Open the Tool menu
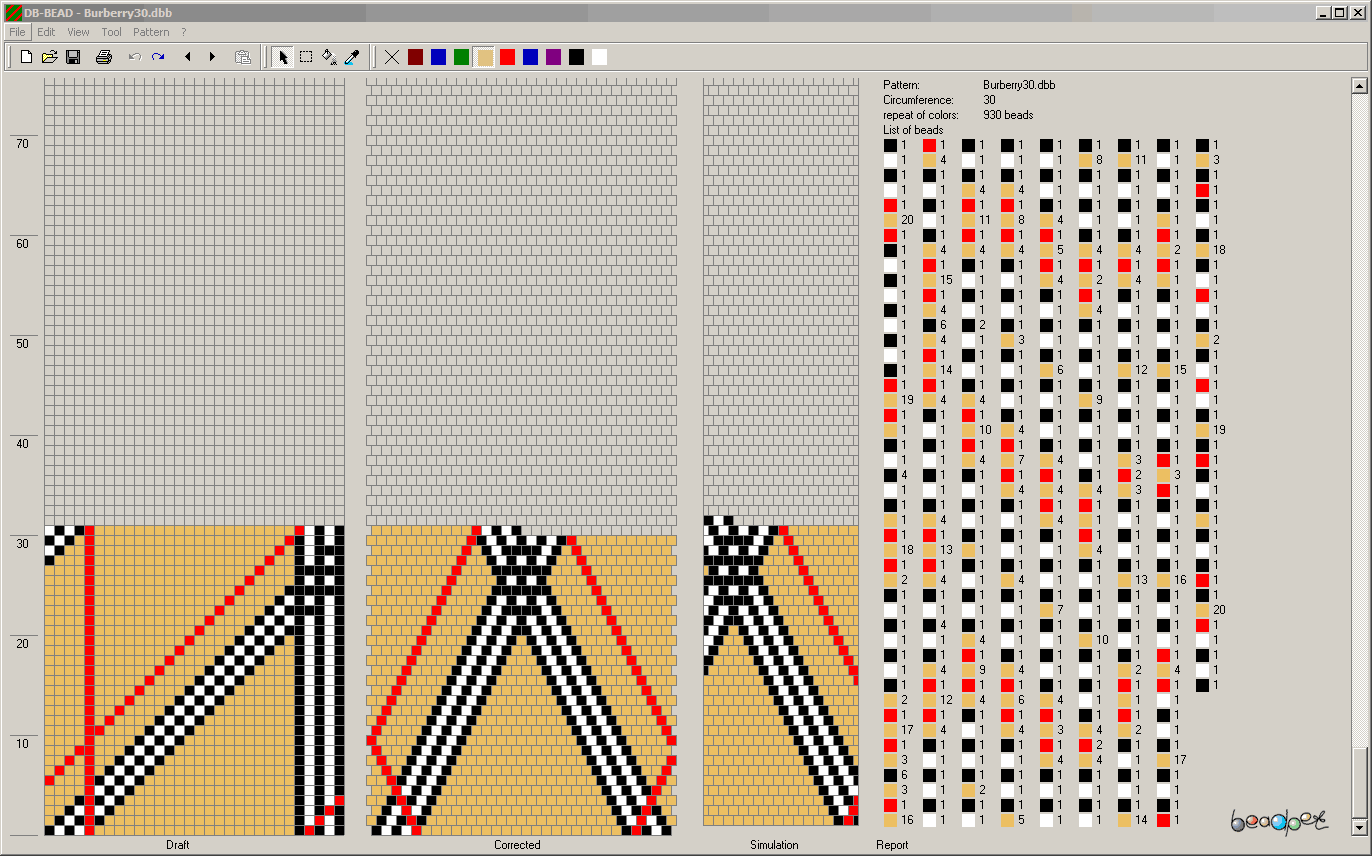 click(x=111, y=32)
